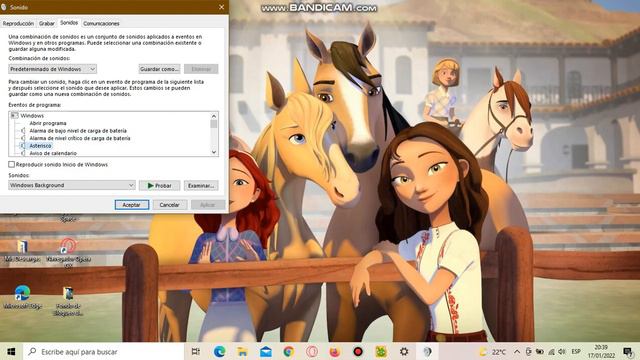The image size is (640, 360).
Task: Open the Windows Background sound dropdown
Action: point(72,185)
